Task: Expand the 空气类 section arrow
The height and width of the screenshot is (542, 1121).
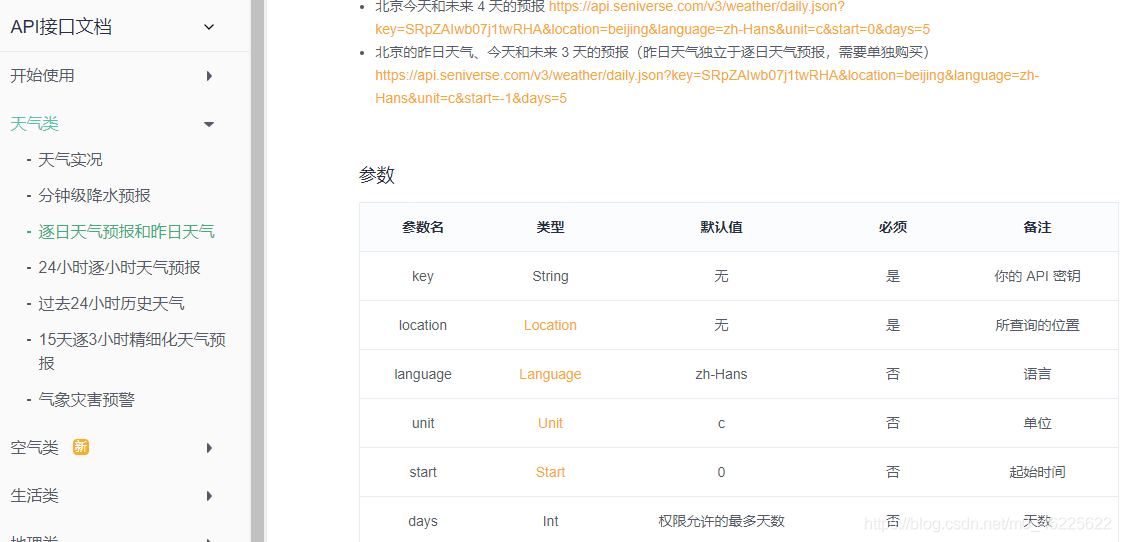Action: click(x=209, y=448)
